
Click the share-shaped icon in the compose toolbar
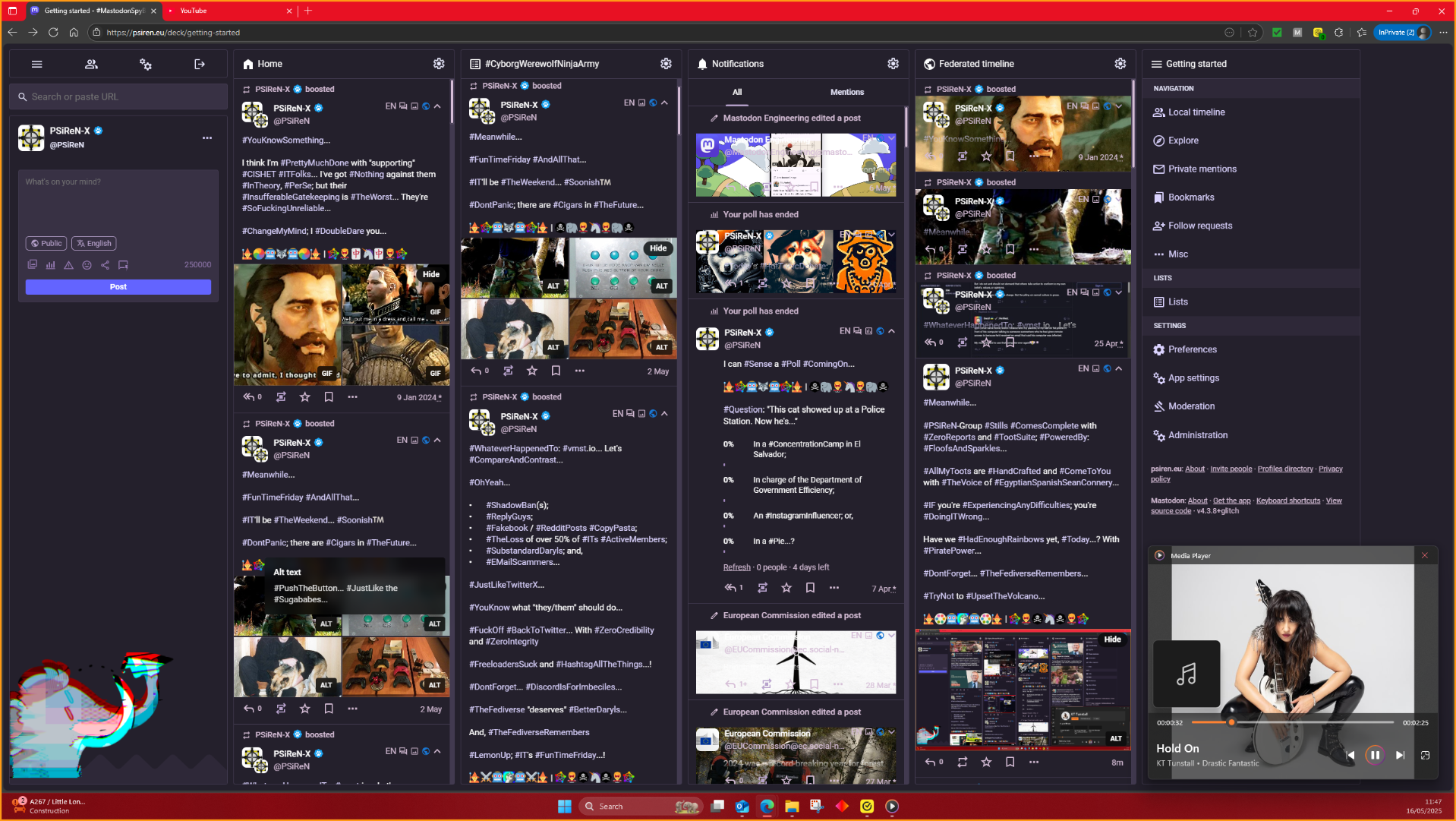105,265
